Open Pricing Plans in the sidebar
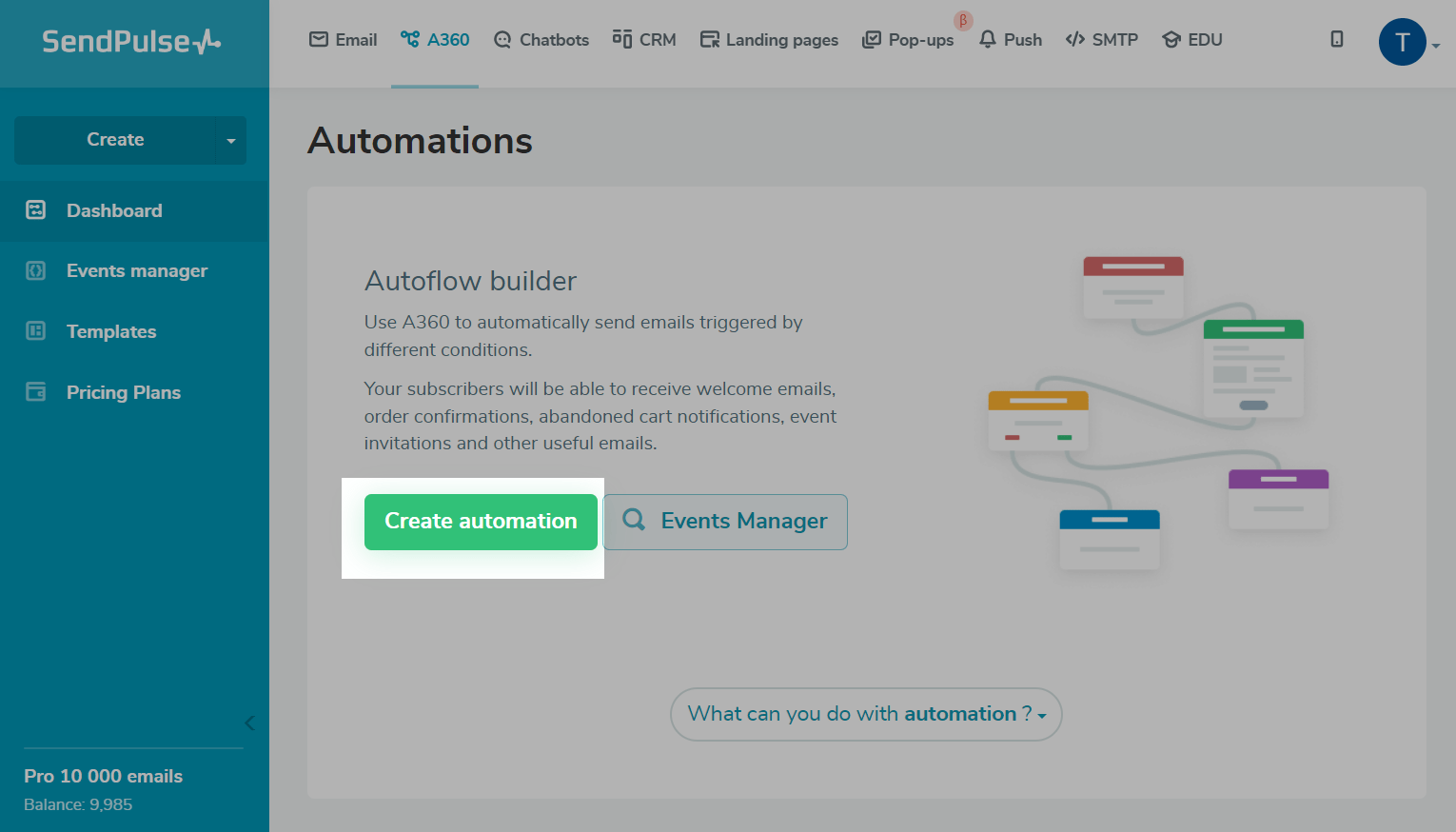 [x=134, y=393]
